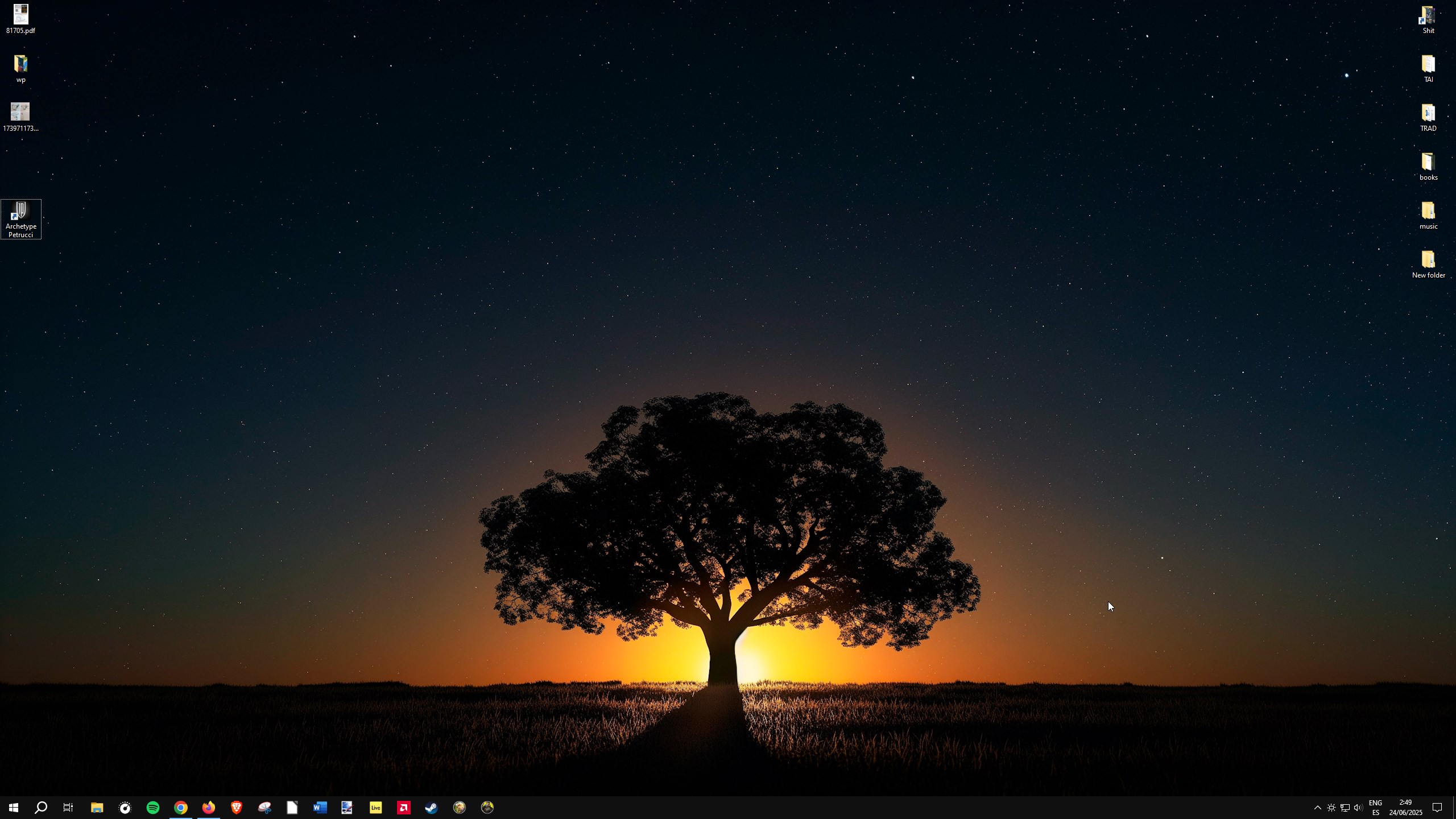
Task: Open Snipping Tool from taskbar
Action: tap(264, 808)
